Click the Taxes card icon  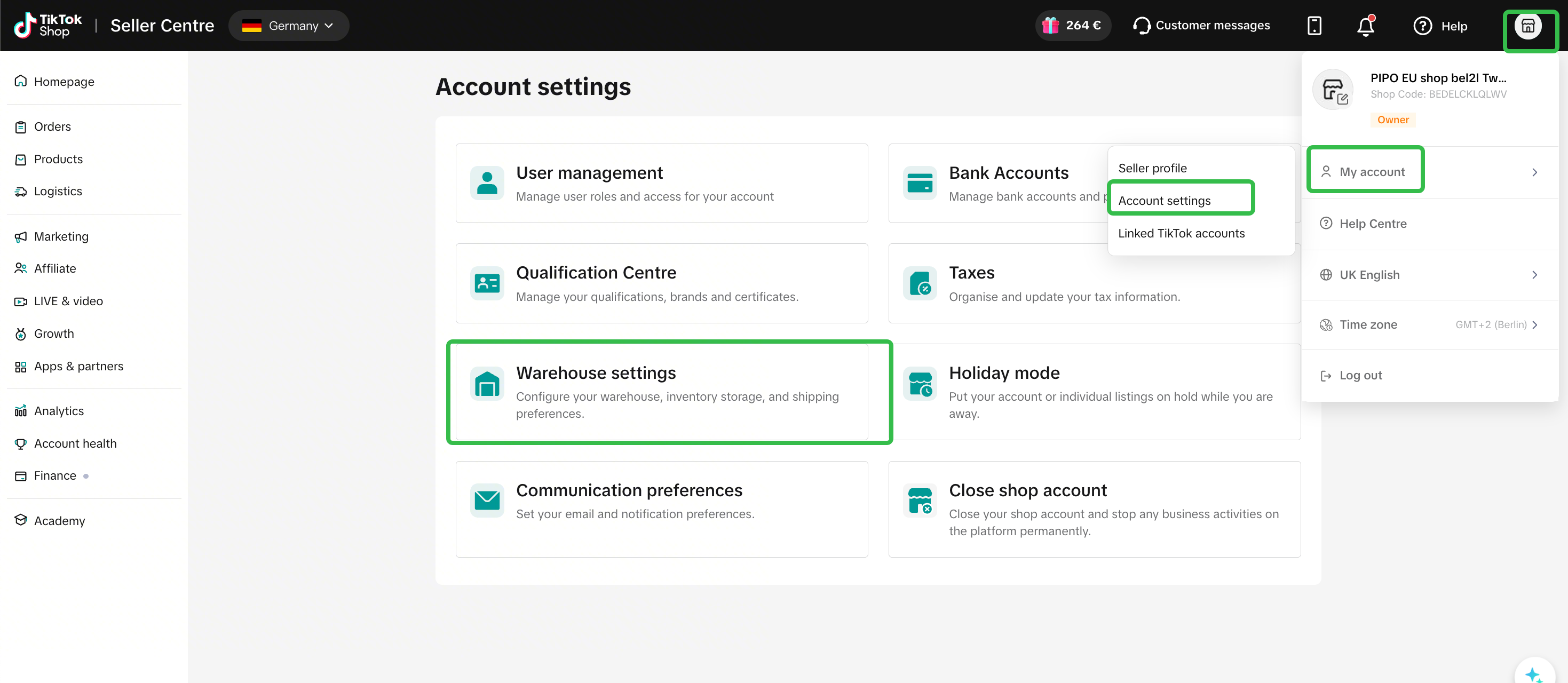point(919,283)
